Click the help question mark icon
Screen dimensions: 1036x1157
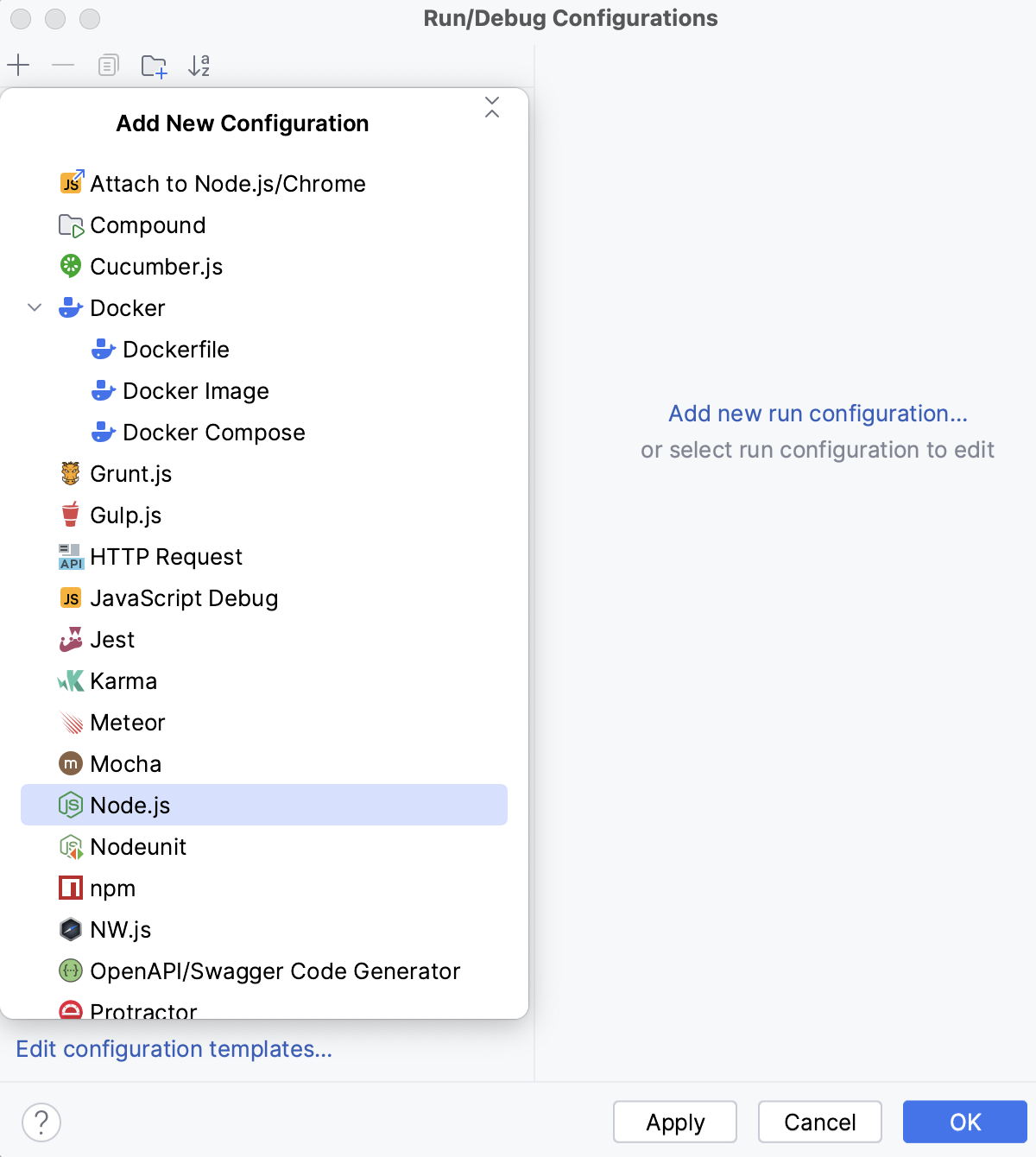(x=41, y=1122)
